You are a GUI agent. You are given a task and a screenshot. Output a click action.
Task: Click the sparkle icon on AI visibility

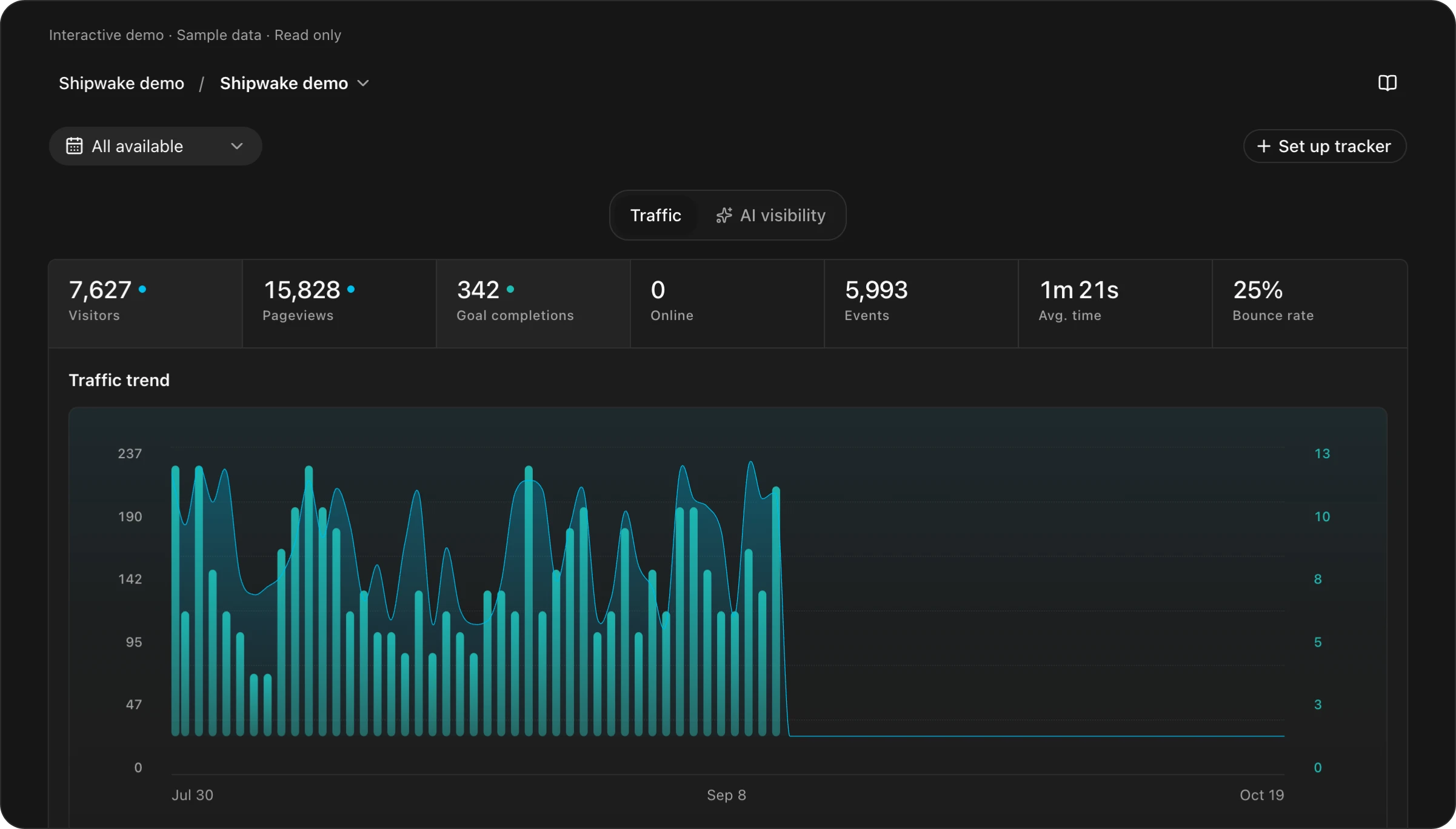point(724,216)
